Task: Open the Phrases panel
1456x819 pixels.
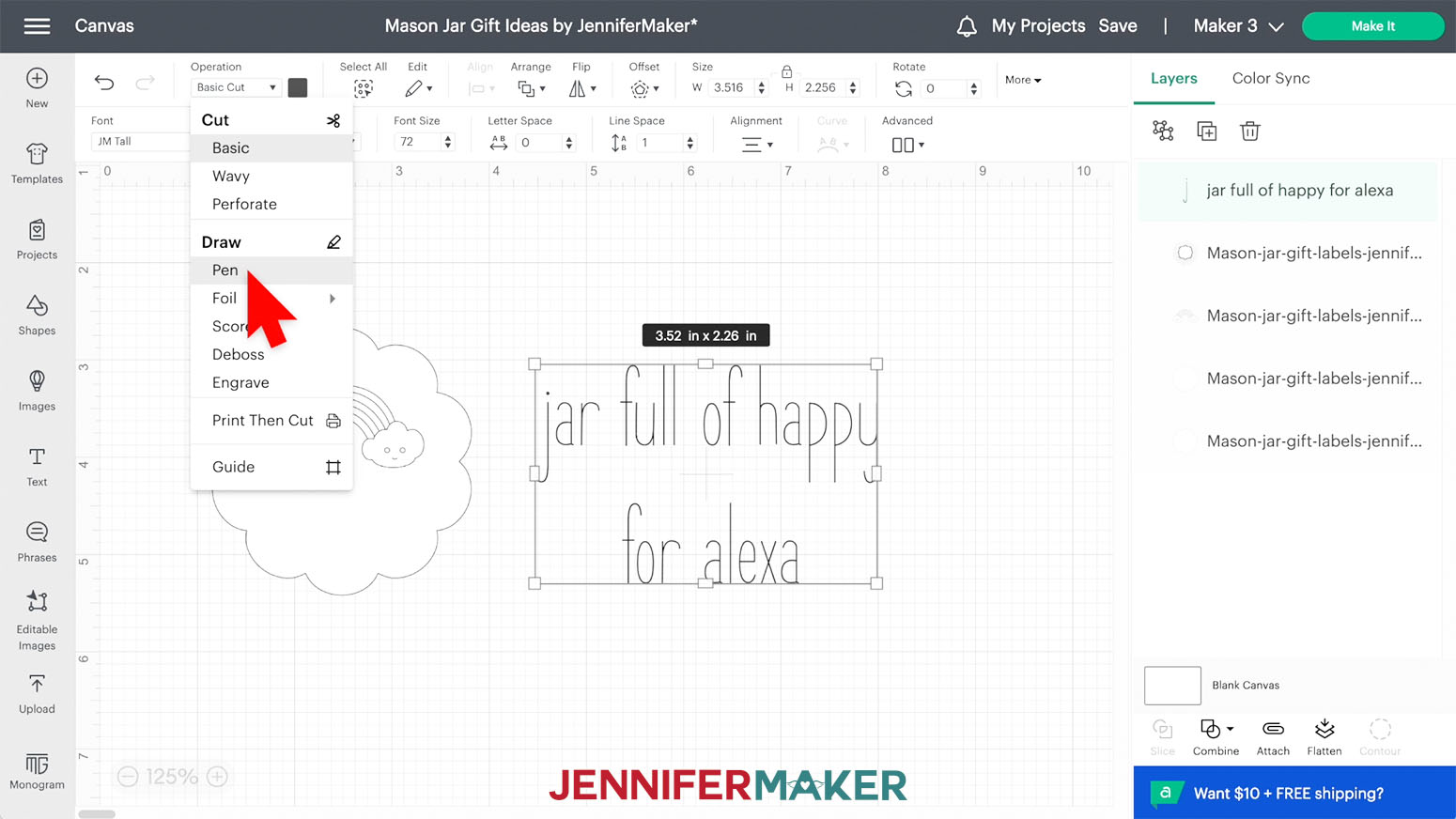Action: pos(37,542)
